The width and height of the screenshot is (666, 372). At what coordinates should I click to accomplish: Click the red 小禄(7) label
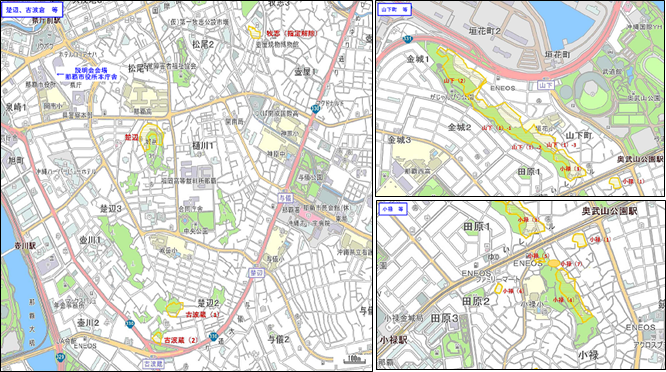571,264
